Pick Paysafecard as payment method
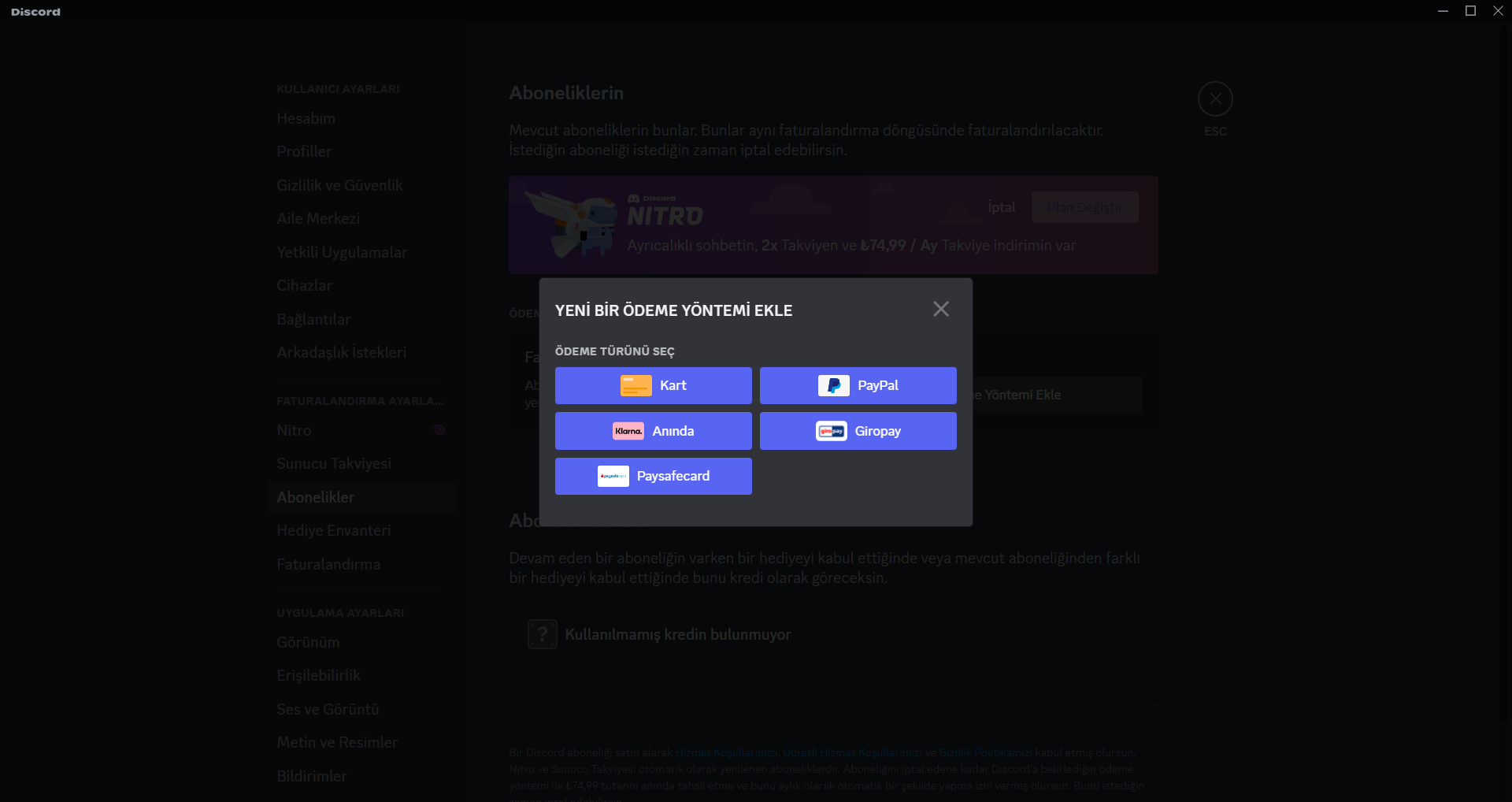Image resolution: width=1512 pixels, height=802 pixels. point(654,476)
